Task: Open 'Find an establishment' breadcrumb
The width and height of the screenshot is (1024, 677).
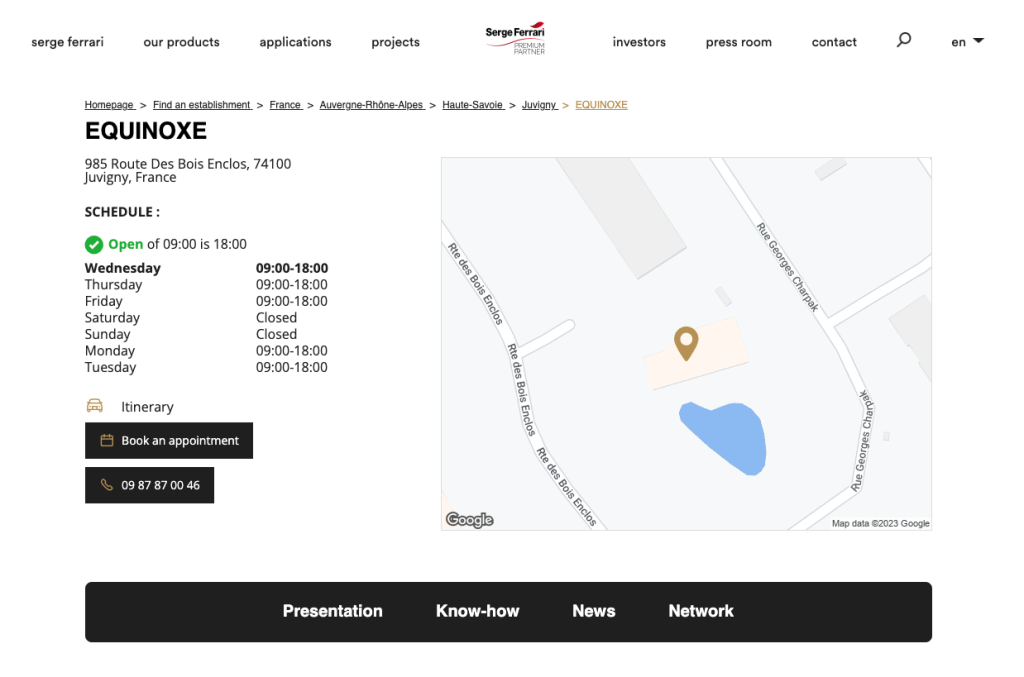Action: pyautogui.click(x=202, y=104)
